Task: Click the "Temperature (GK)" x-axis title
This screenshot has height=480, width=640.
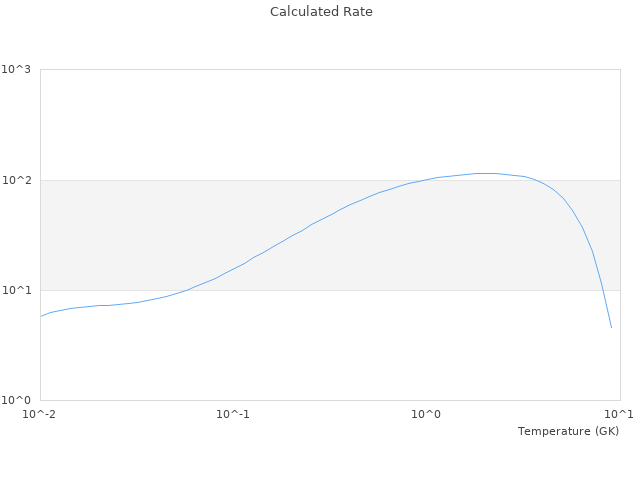Action: click(x=568, y=431)
